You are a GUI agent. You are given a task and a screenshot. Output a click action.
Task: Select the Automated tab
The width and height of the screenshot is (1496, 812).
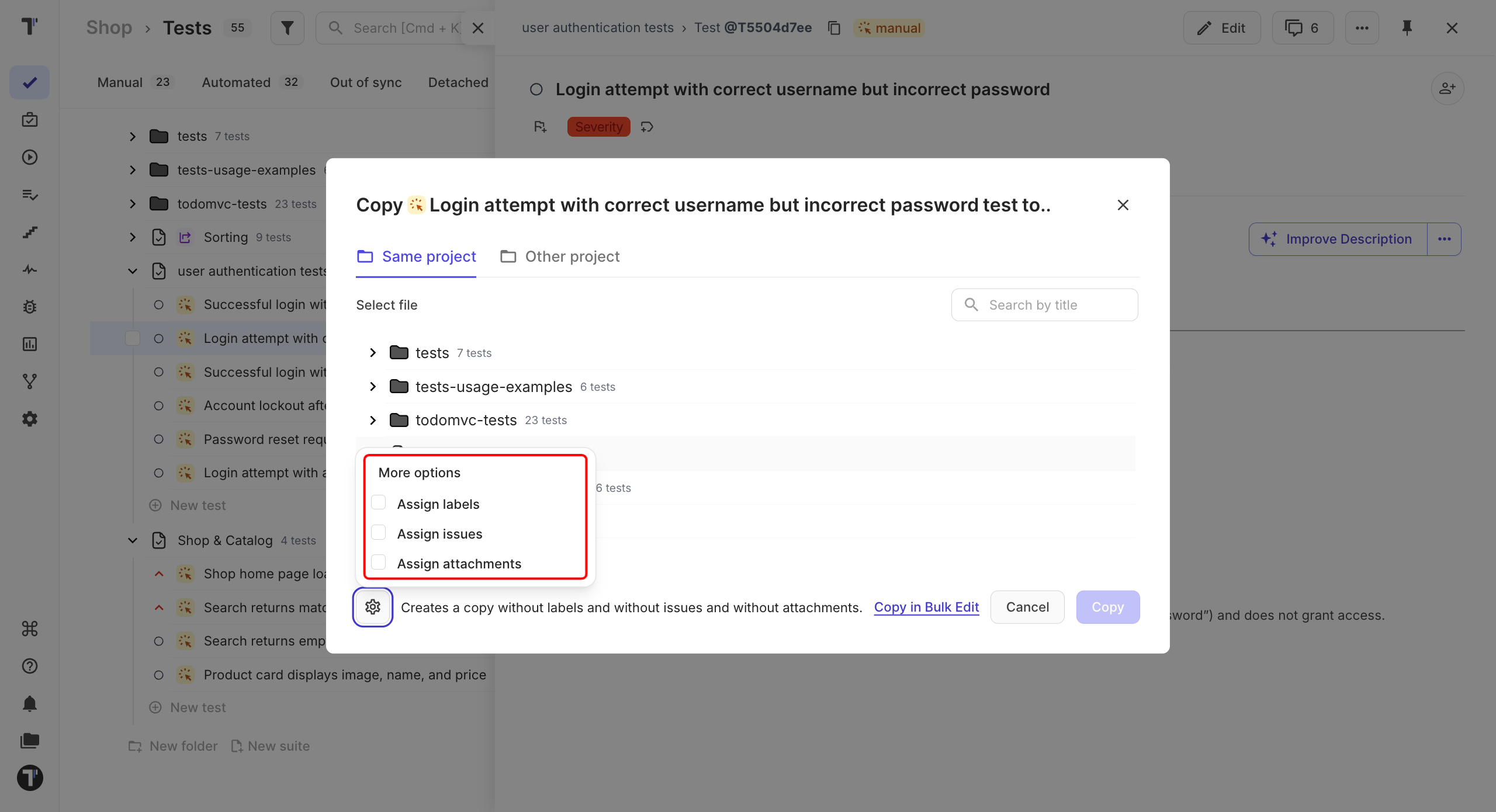250,82
